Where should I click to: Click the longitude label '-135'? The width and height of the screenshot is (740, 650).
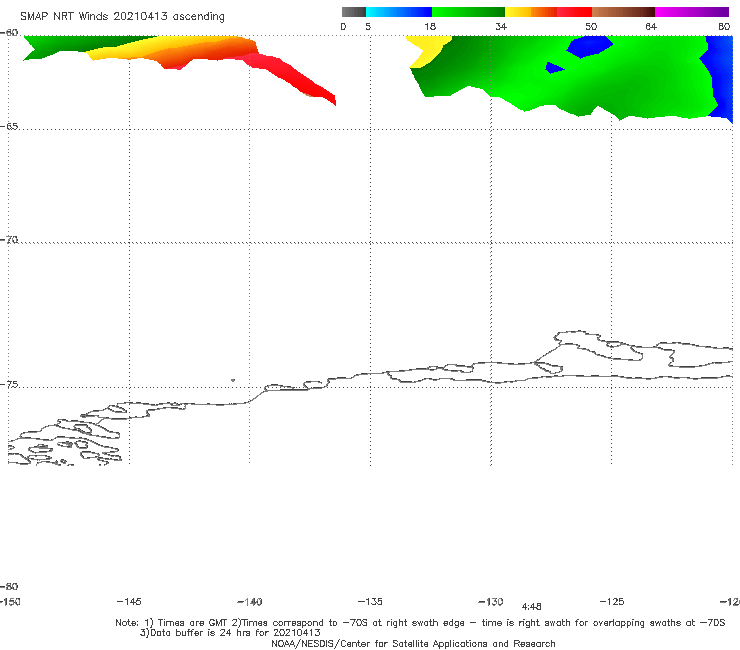pyautogui.click(x=370, y=601)
